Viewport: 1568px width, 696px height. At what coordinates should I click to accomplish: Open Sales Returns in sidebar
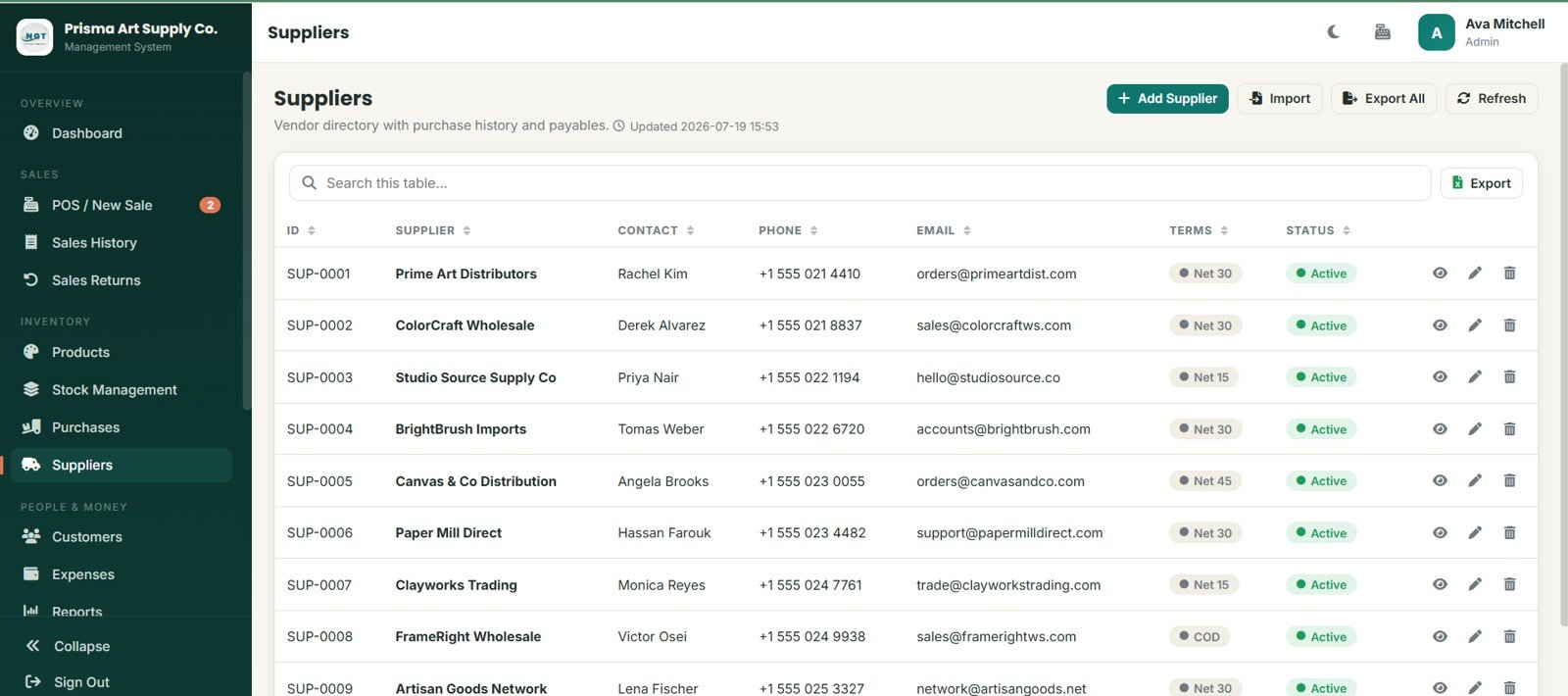click(122, 280)
